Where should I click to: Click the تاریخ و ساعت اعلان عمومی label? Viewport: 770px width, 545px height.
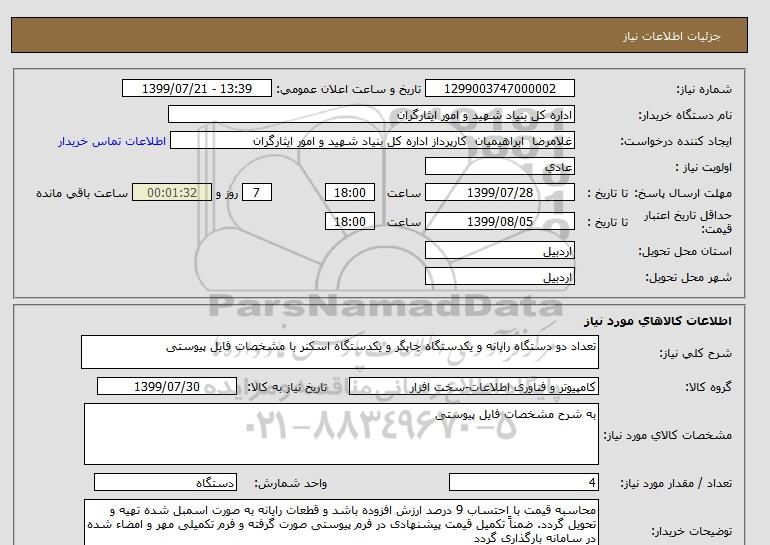coord(349,89)
